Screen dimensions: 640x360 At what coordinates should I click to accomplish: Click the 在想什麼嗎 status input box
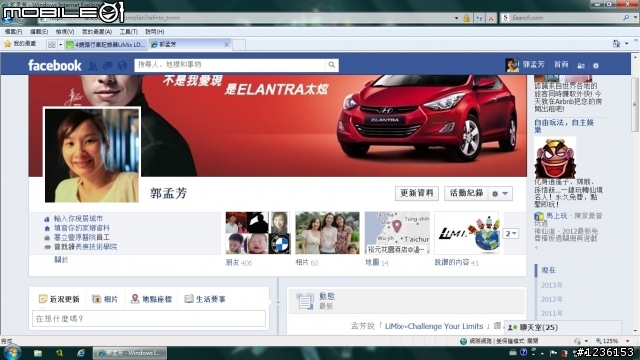point(149,318)
